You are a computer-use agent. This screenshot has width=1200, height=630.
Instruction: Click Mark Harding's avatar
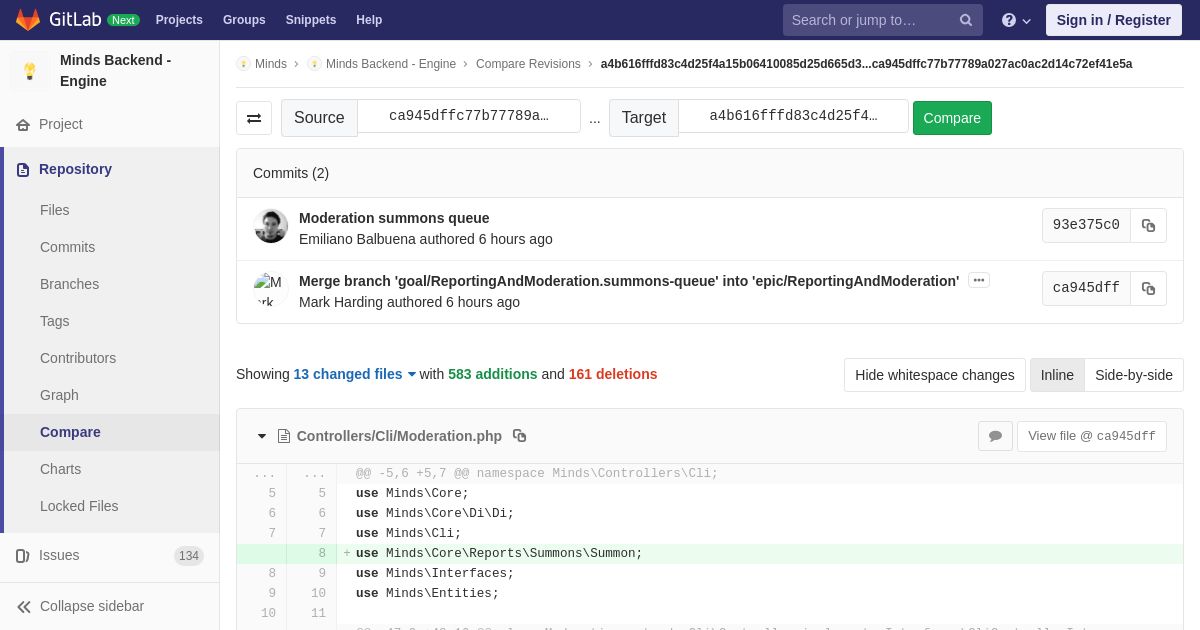(x=271, y=289)
